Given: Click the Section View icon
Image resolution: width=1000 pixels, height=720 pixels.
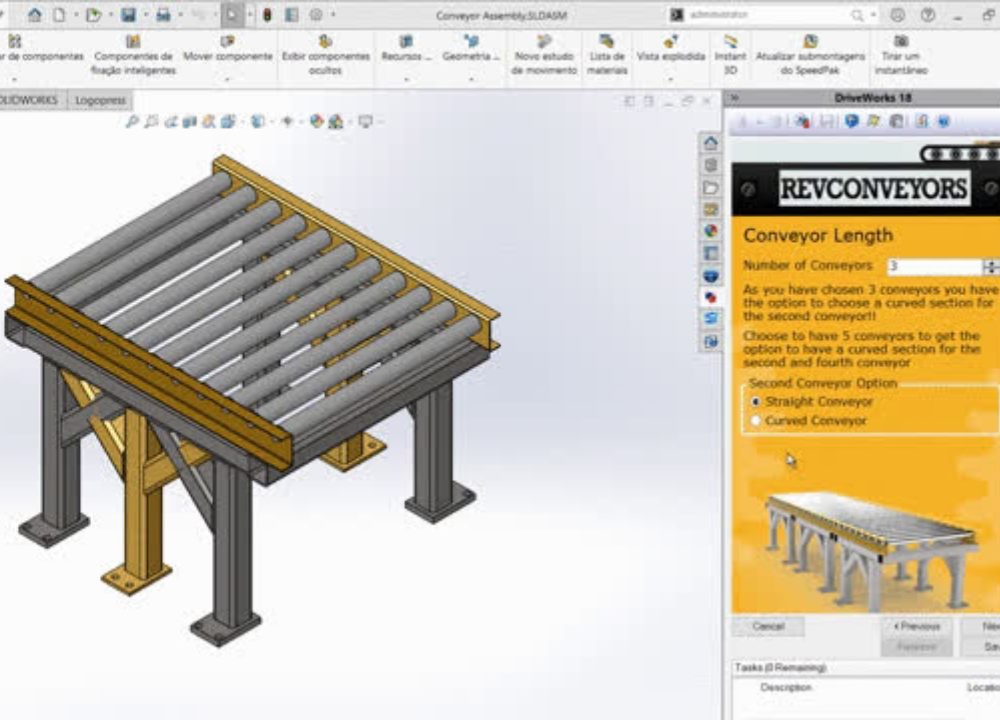Looking at the screenshot, I should pos(189,121).
